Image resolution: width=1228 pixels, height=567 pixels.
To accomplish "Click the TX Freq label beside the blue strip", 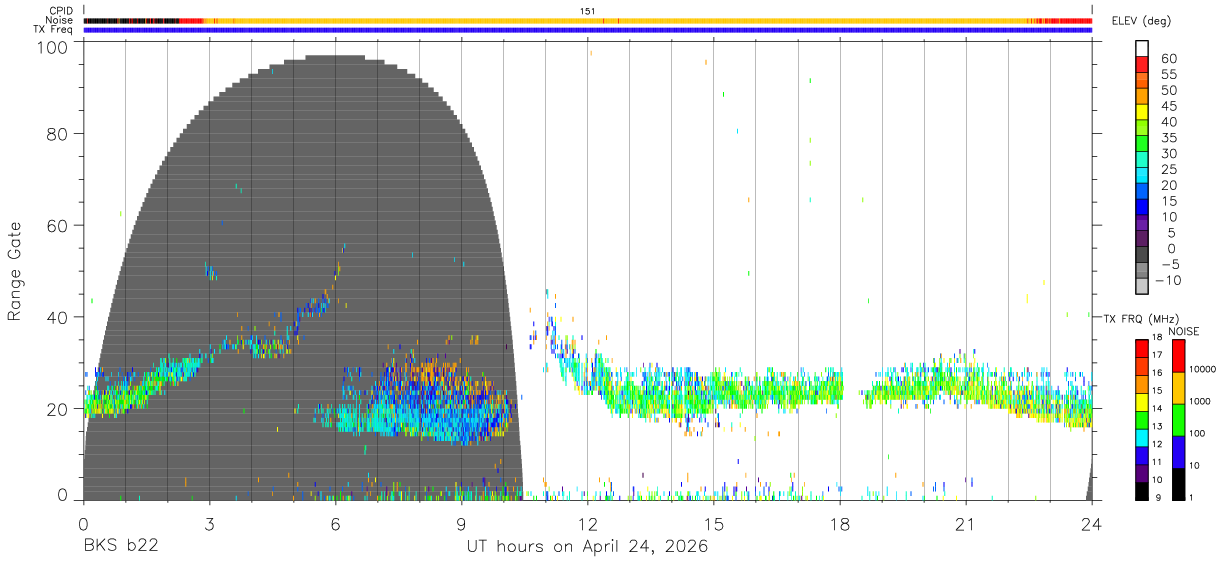I will (x=54, y=29).
